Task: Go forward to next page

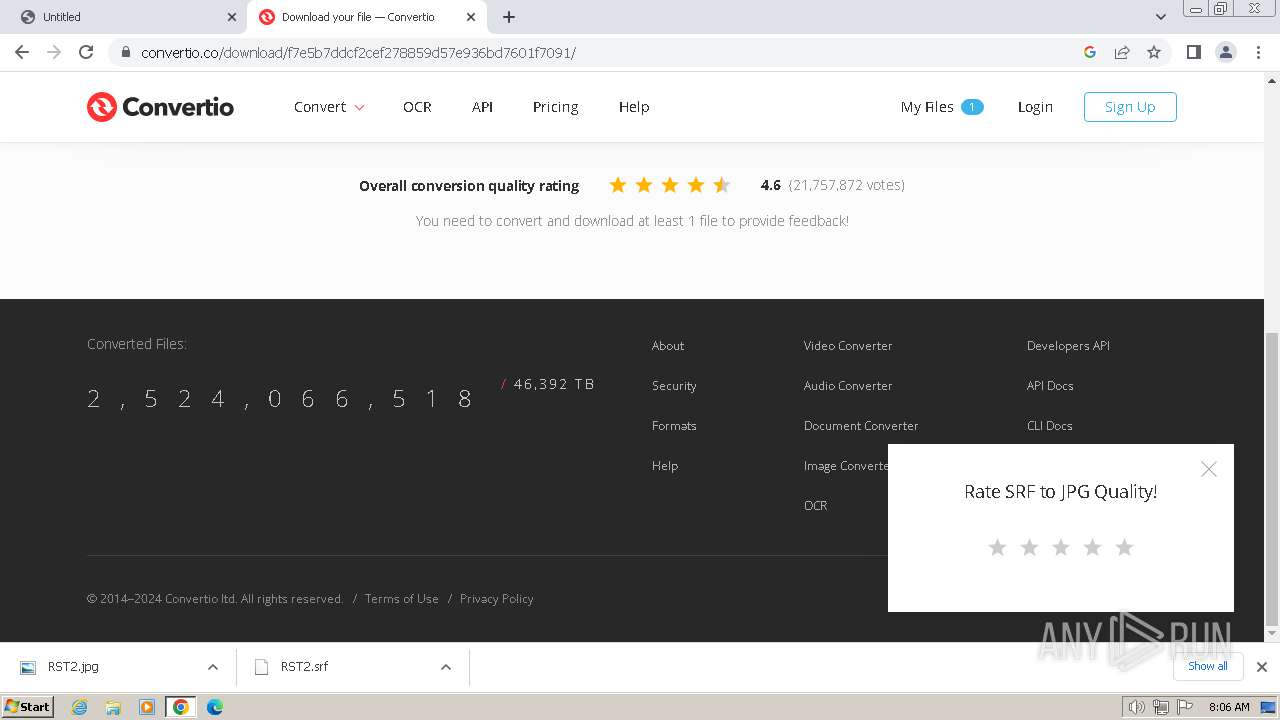Action: (x=54, y=52)
